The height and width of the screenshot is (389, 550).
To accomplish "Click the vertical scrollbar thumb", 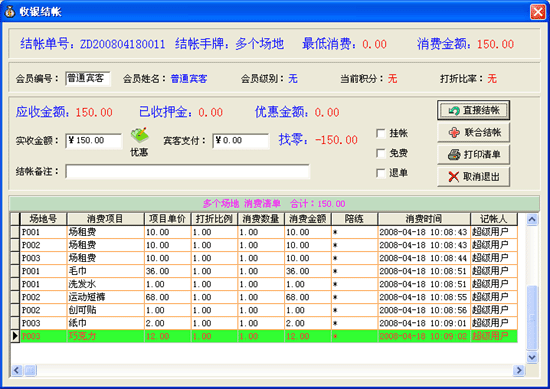I will (532, 317).
